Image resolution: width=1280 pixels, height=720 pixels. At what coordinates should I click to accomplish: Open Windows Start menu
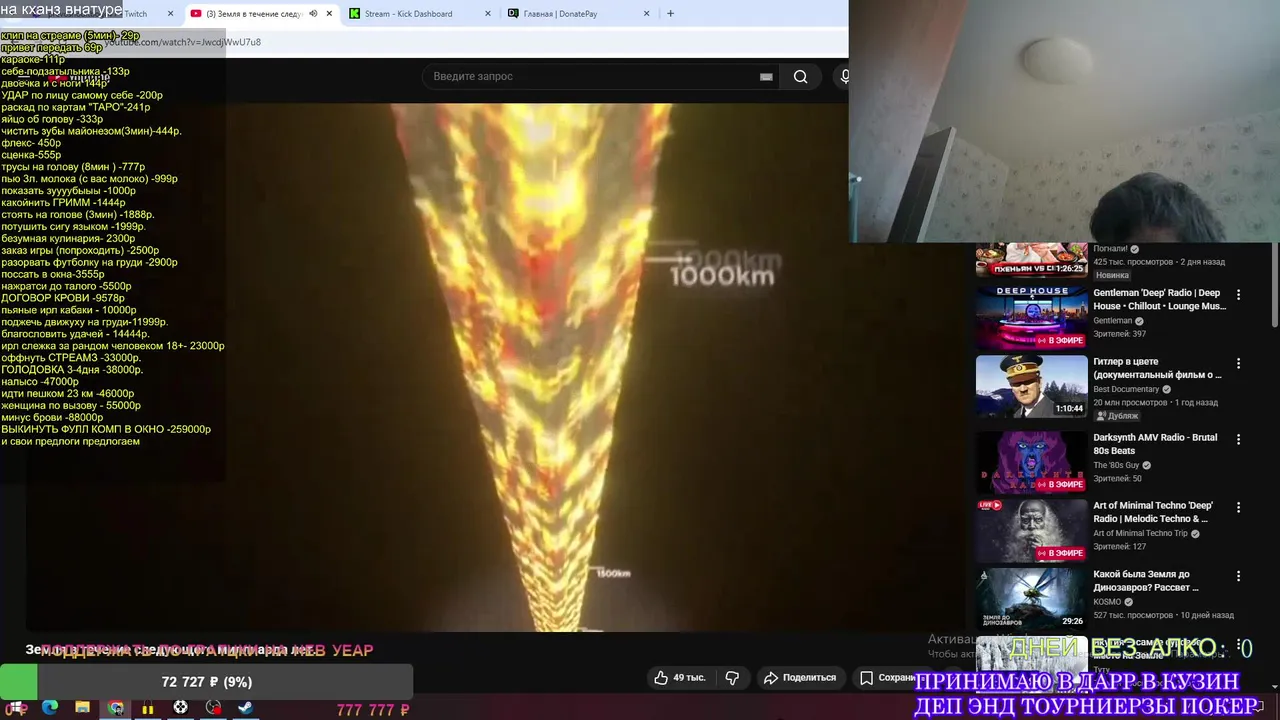16,708
